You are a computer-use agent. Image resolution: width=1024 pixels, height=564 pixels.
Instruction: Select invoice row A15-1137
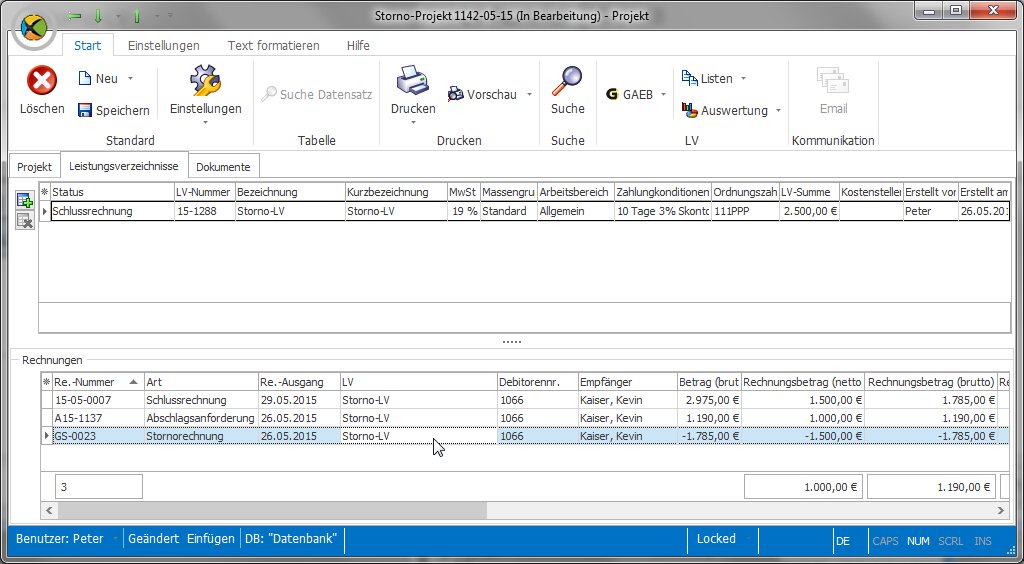tap(524, 418)
